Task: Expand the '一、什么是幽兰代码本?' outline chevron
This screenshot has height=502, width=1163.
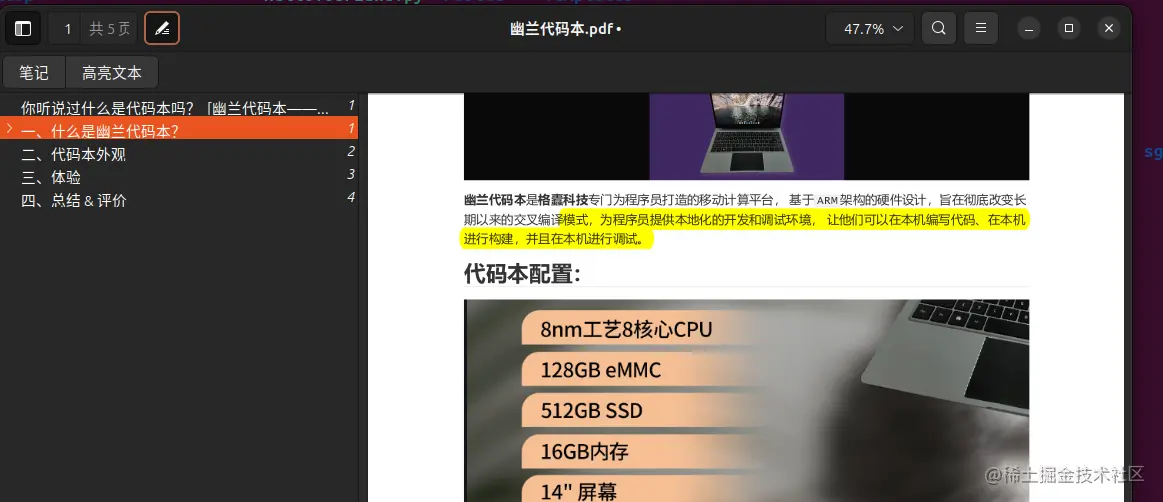Action: 9,129
